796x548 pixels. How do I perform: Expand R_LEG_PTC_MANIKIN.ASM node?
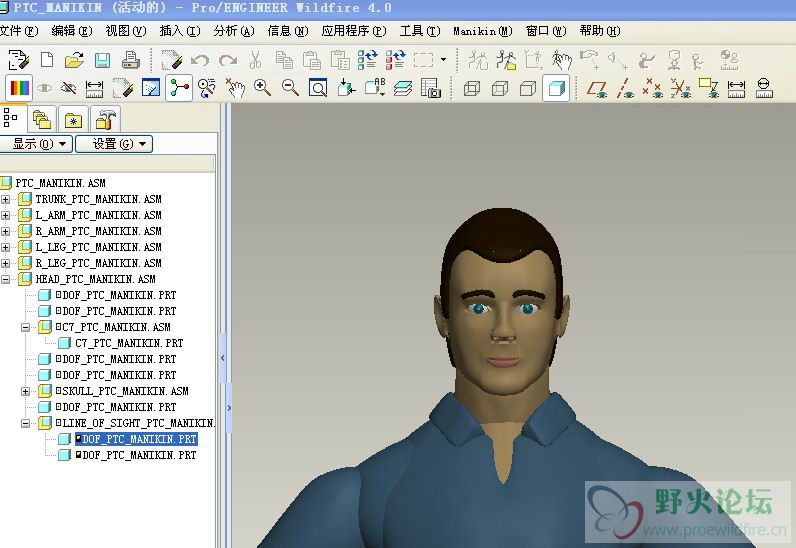6,264
